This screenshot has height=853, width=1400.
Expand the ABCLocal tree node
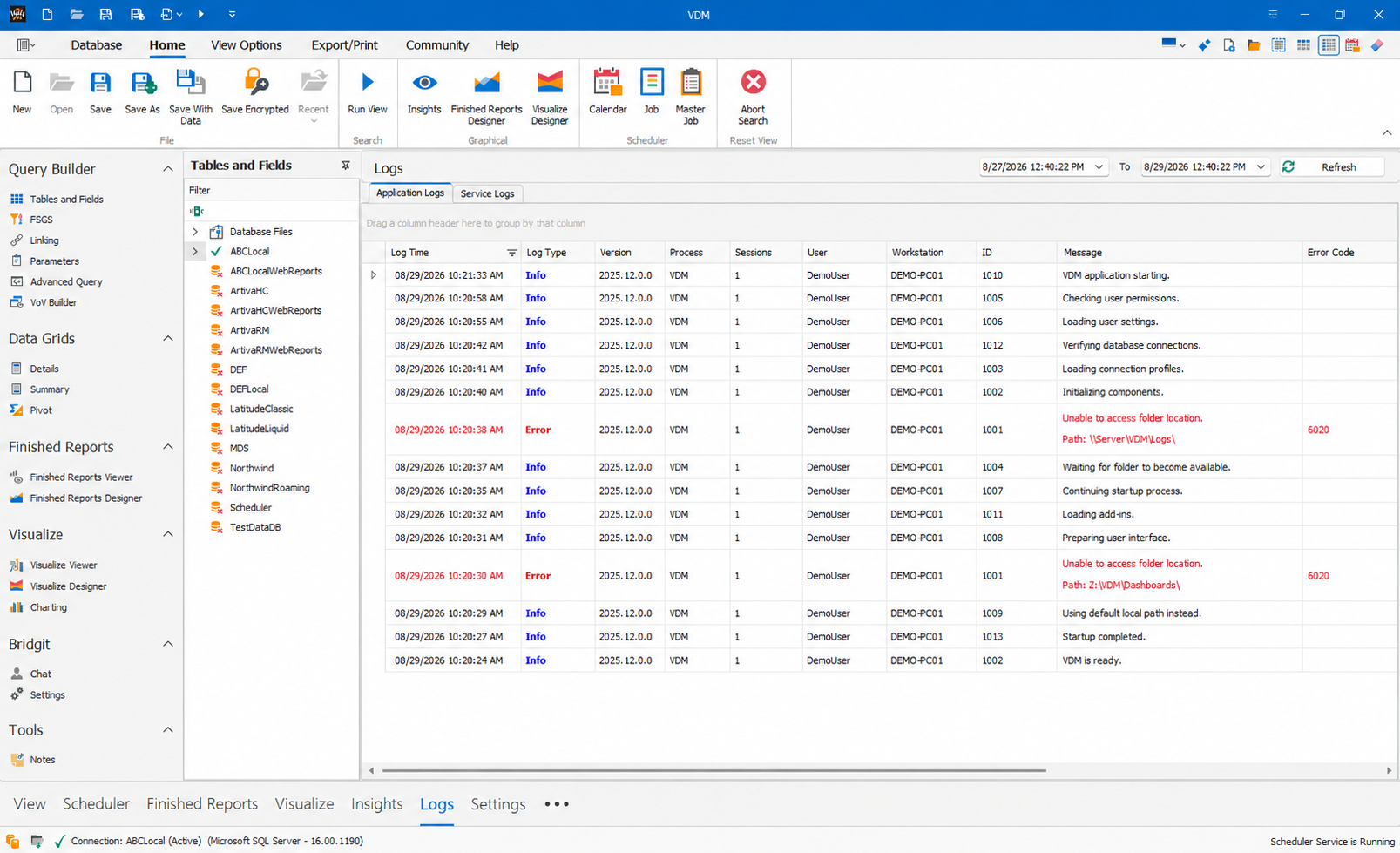pyautogui.click(x=195, y=252)
